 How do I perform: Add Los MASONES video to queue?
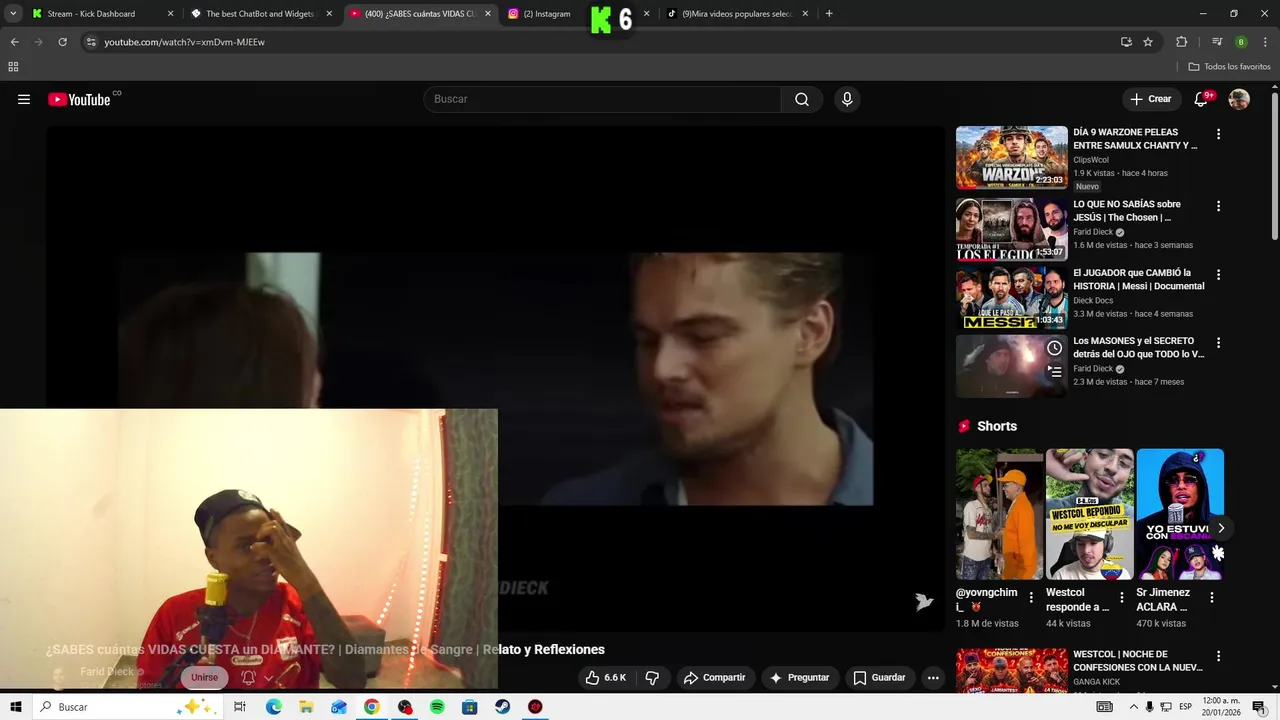(1054, 372)
